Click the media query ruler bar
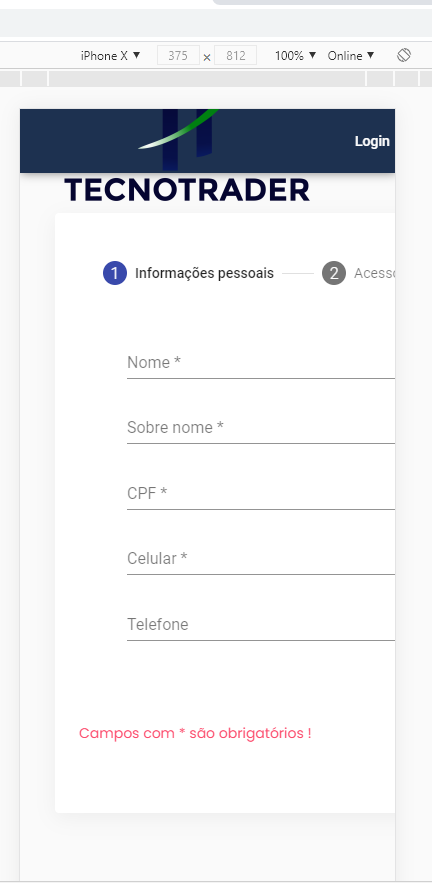This screenshot has width=432, height=883. click(x=216, y=78)
